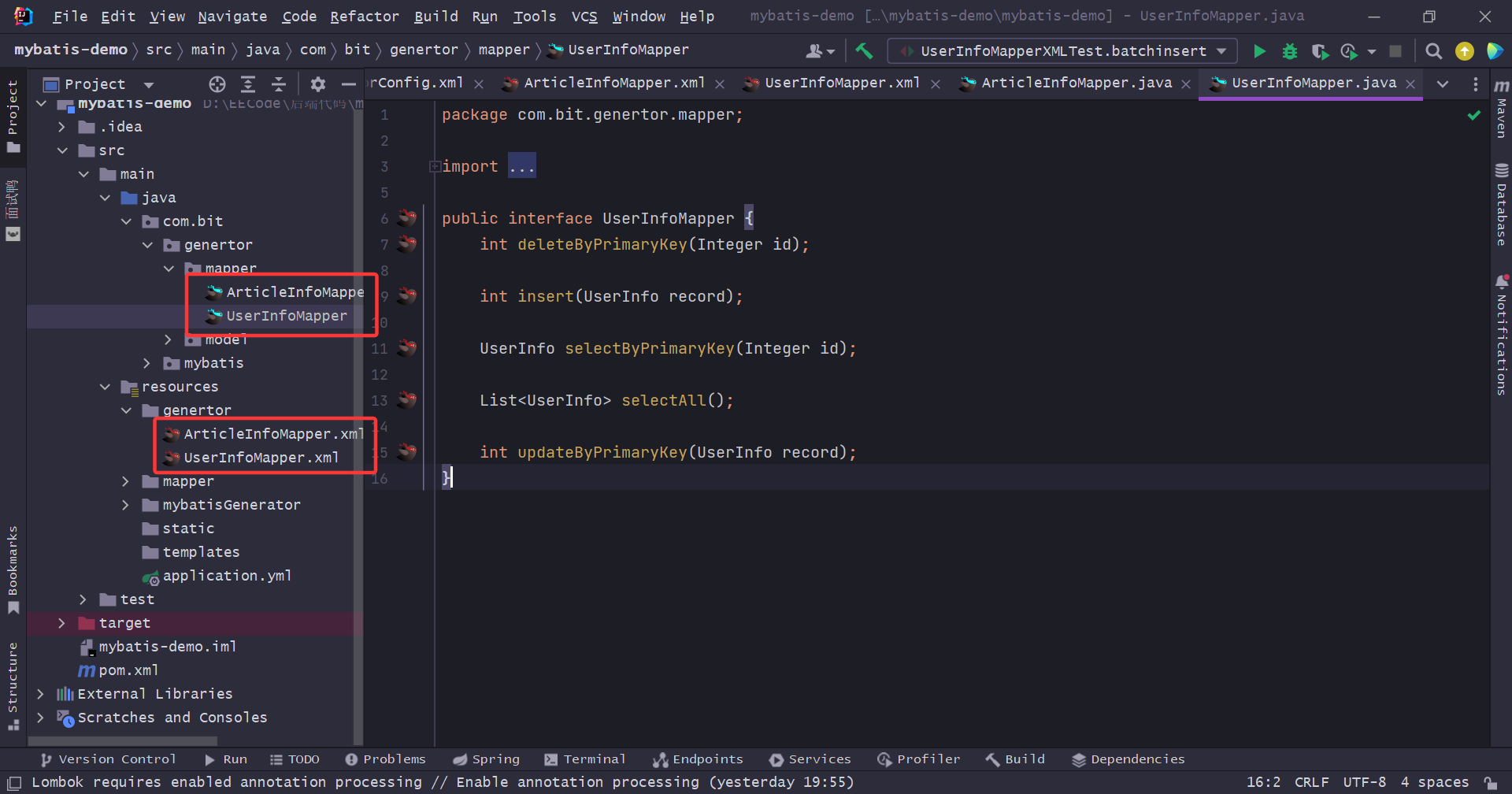Expand all in Project panel
This screenshot has height=794, width=1512.
tap(248, 84)
